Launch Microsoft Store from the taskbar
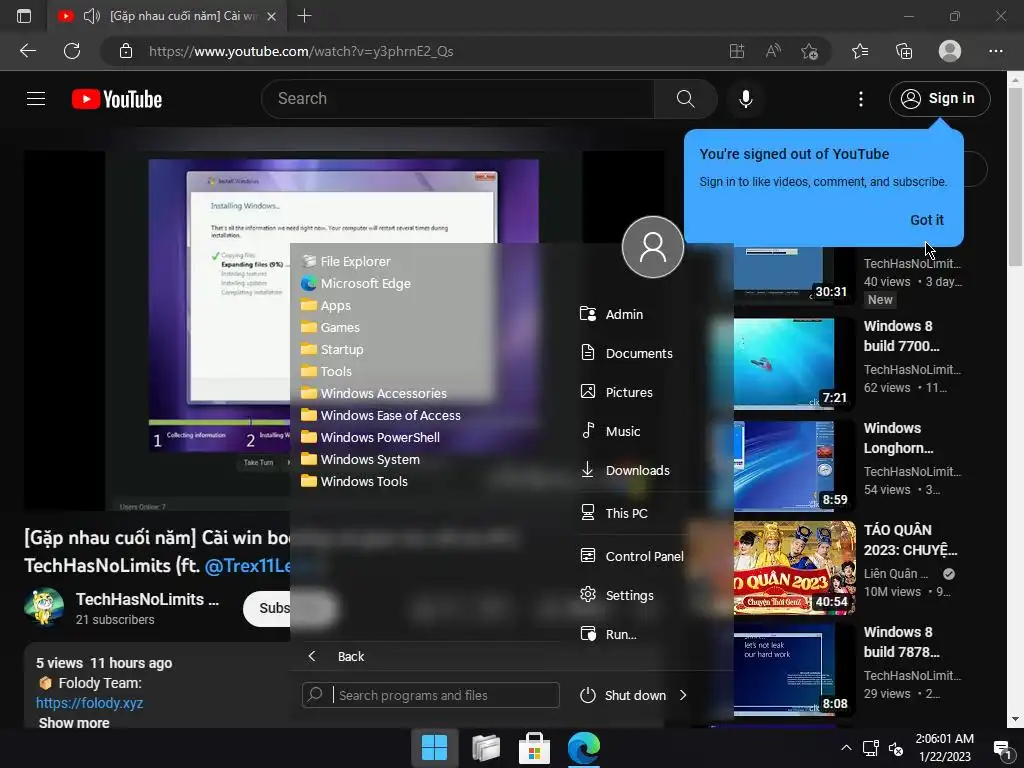Image resolution: width=1024 pixels, height=768 pixels. pos(534,748)
